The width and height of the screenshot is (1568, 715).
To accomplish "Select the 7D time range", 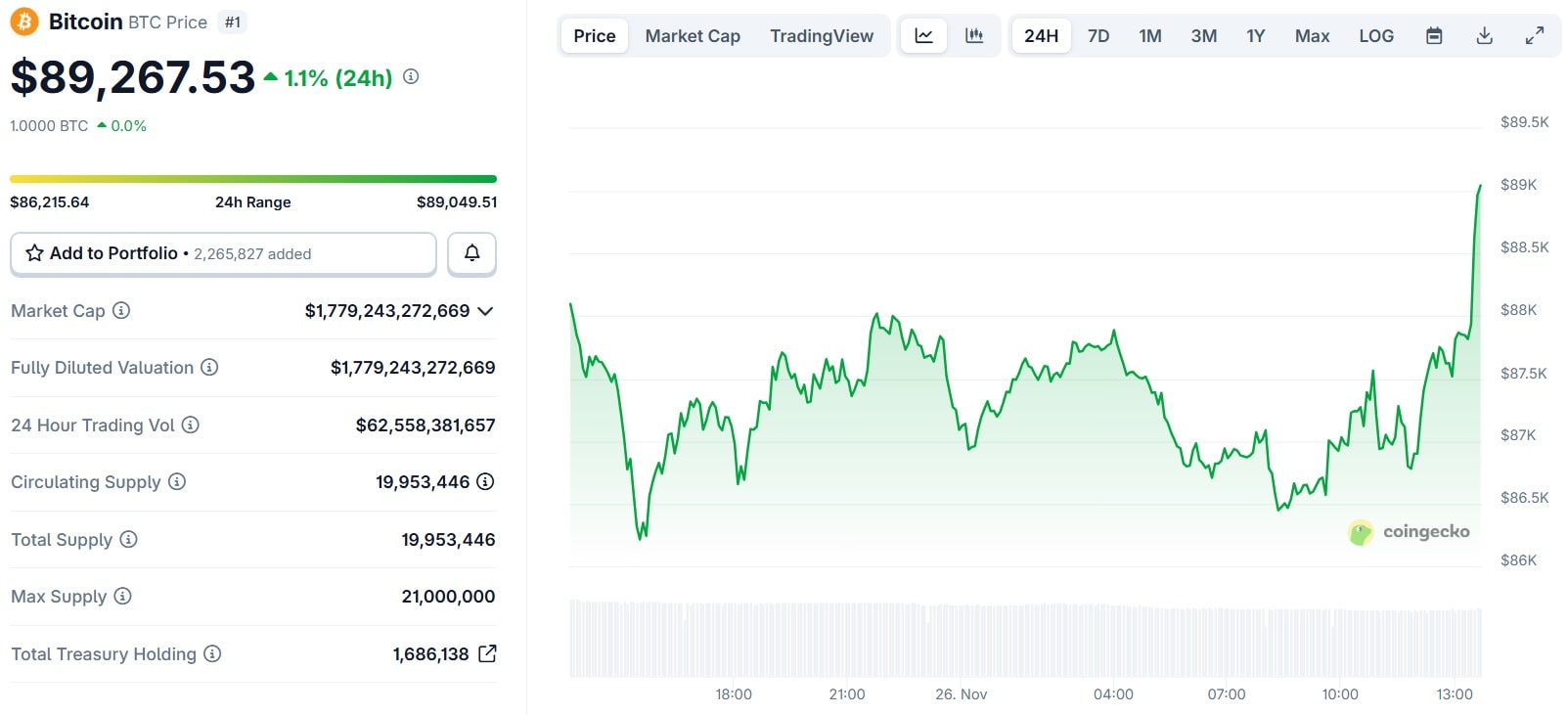I will pos(1098,36).
